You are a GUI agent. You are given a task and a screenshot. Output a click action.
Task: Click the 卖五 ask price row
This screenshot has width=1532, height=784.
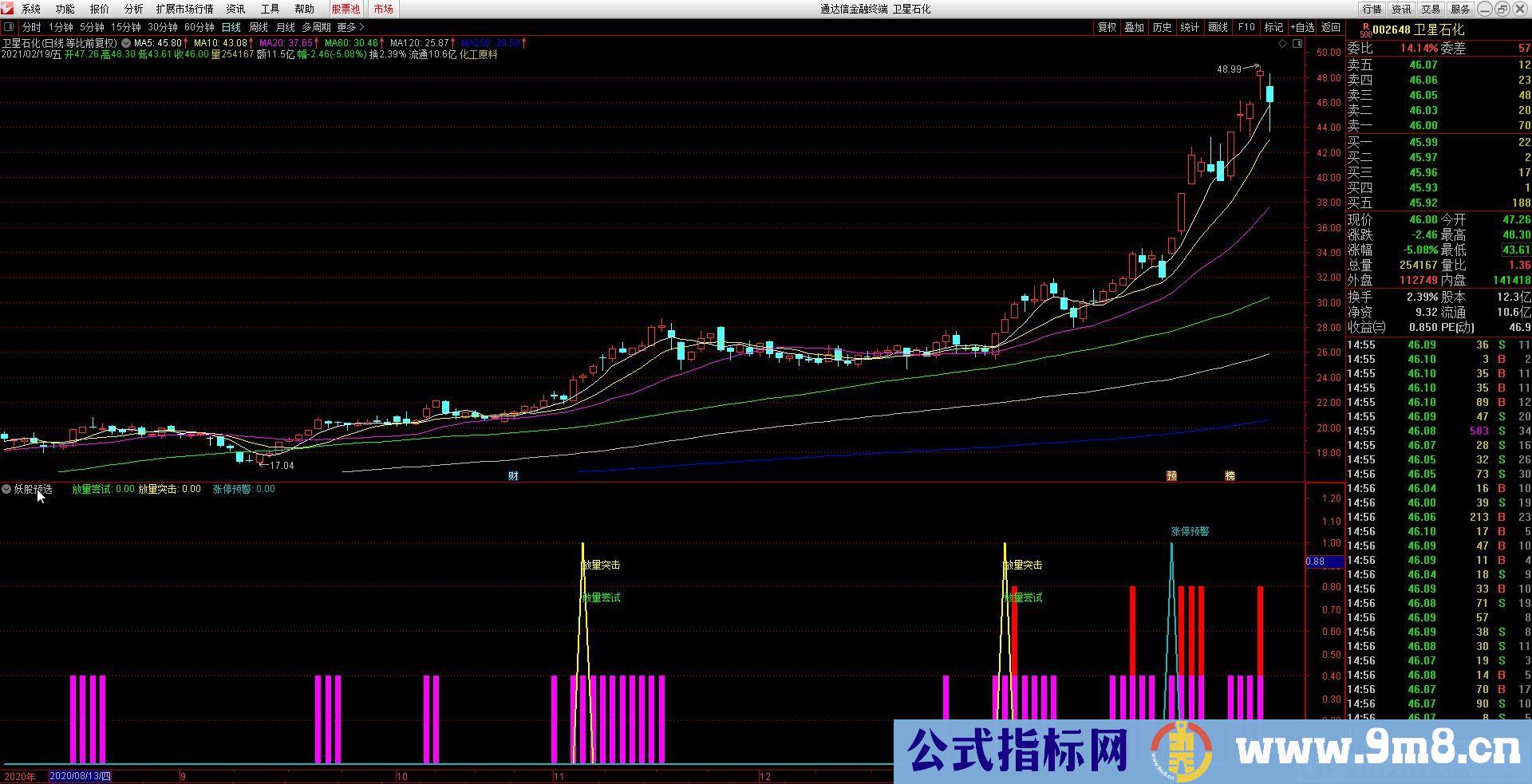1439,65
